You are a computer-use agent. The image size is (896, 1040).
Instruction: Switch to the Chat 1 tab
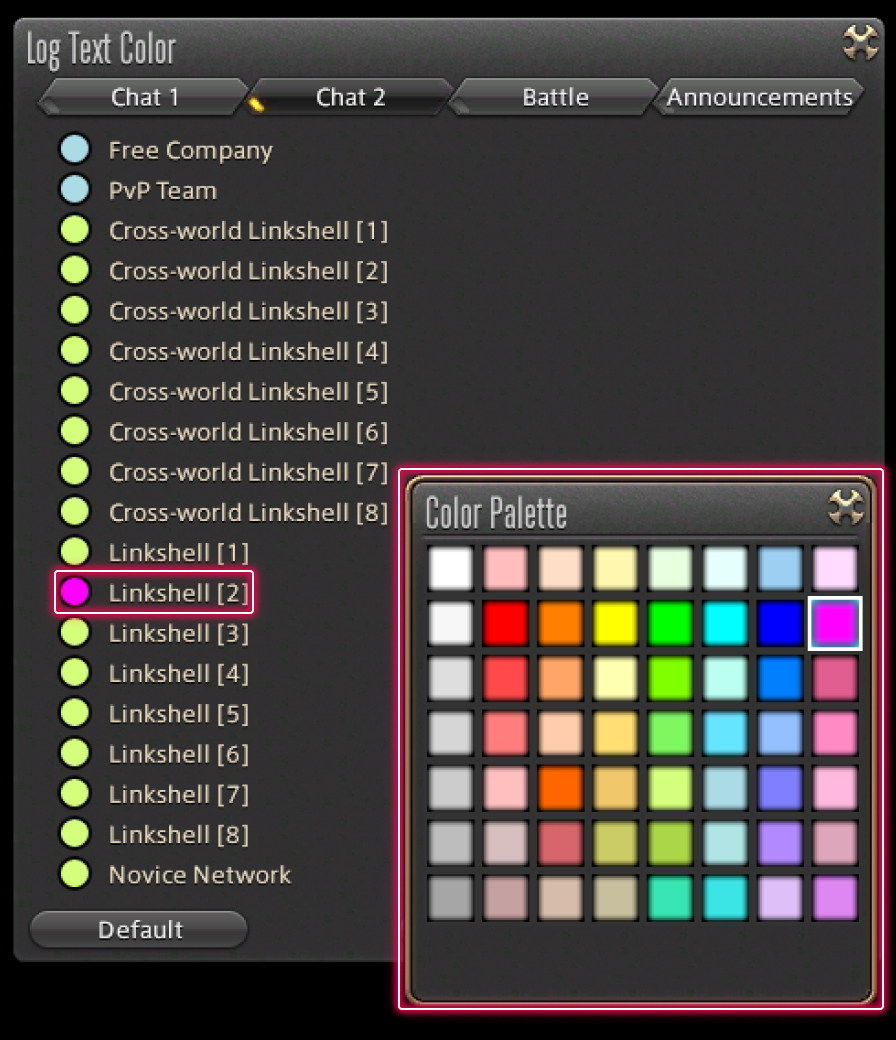click(144, 97)
